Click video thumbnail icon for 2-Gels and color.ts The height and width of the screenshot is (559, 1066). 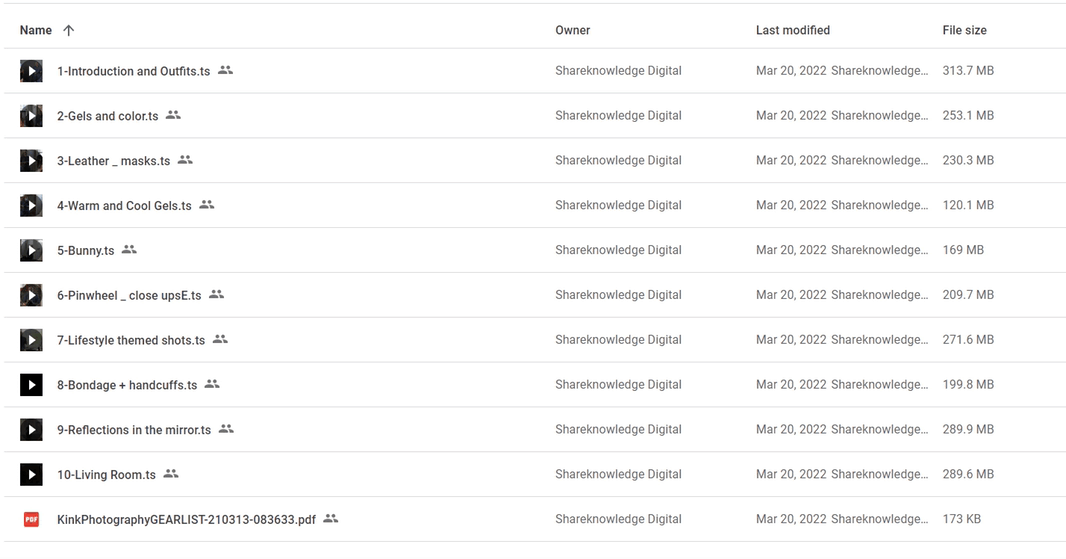(x=31, y=116)
